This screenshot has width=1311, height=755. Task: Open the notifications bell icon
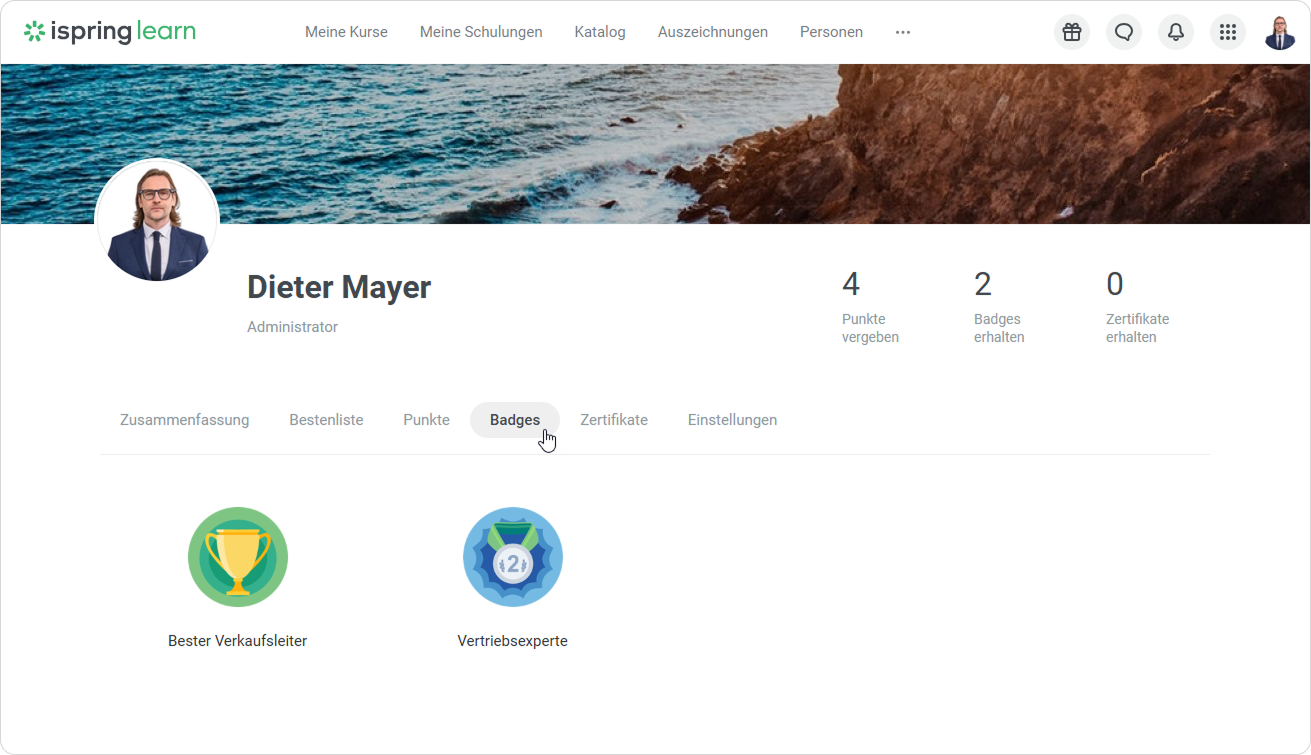tap(1176, 32)
